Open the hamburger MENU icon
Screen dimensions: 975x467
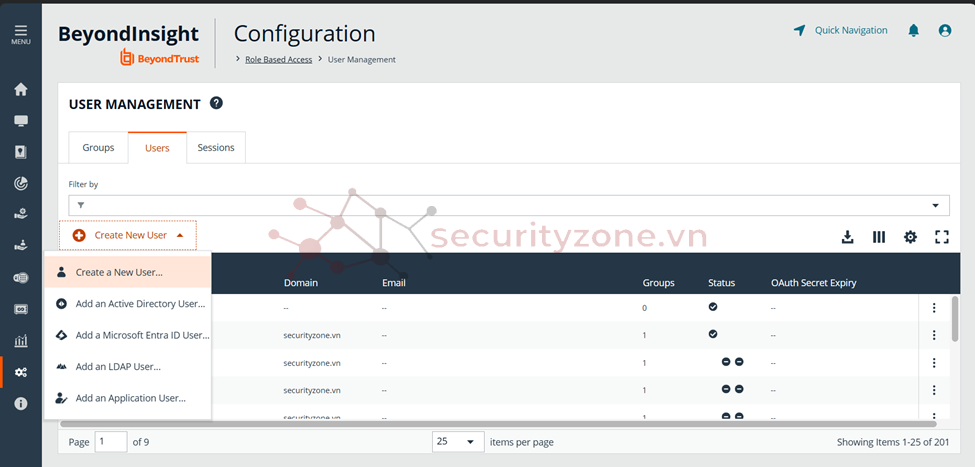tap(20, 34)
